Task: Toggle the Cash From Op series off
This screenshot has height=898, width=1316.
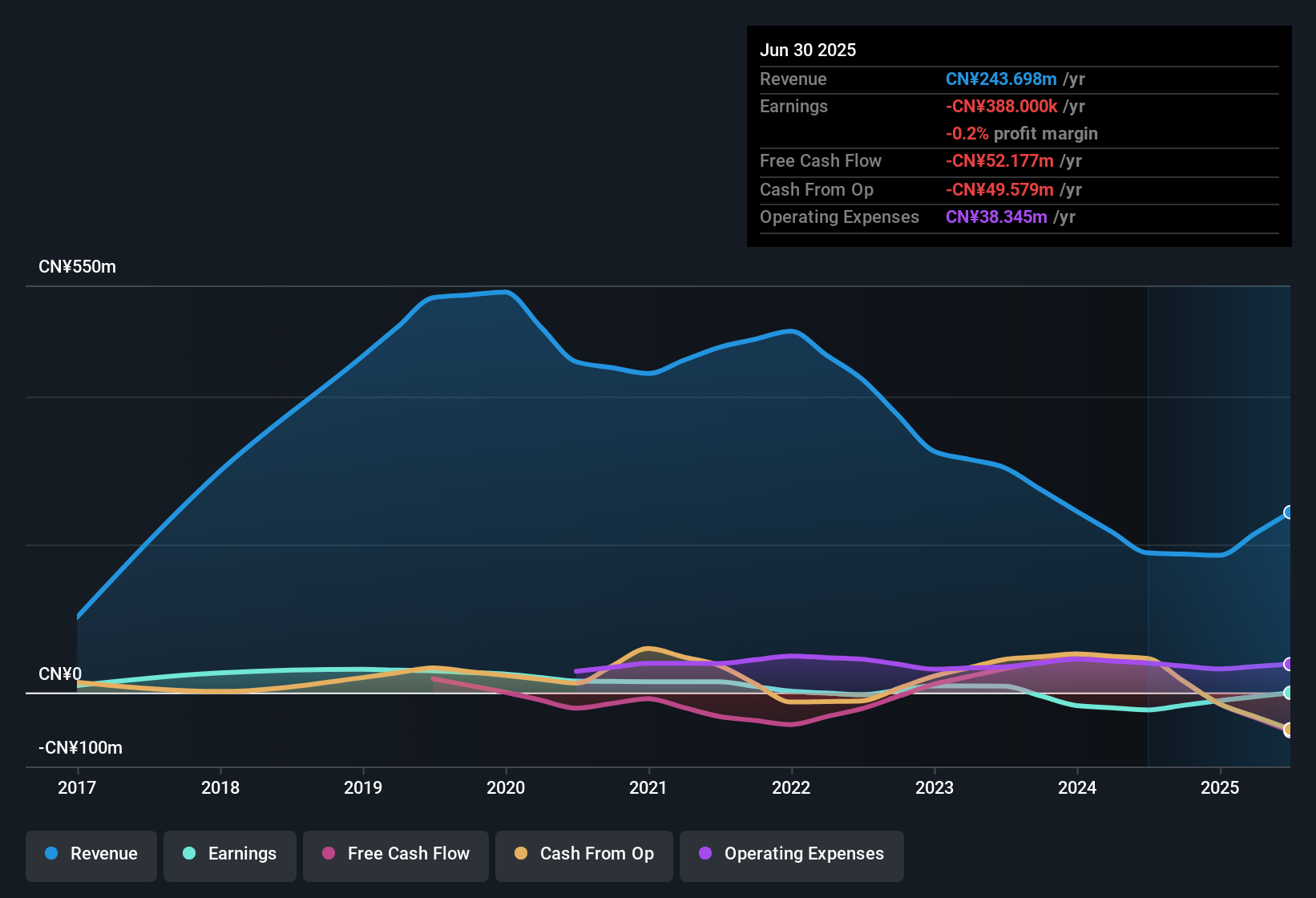Action: (x=583, y=854)
